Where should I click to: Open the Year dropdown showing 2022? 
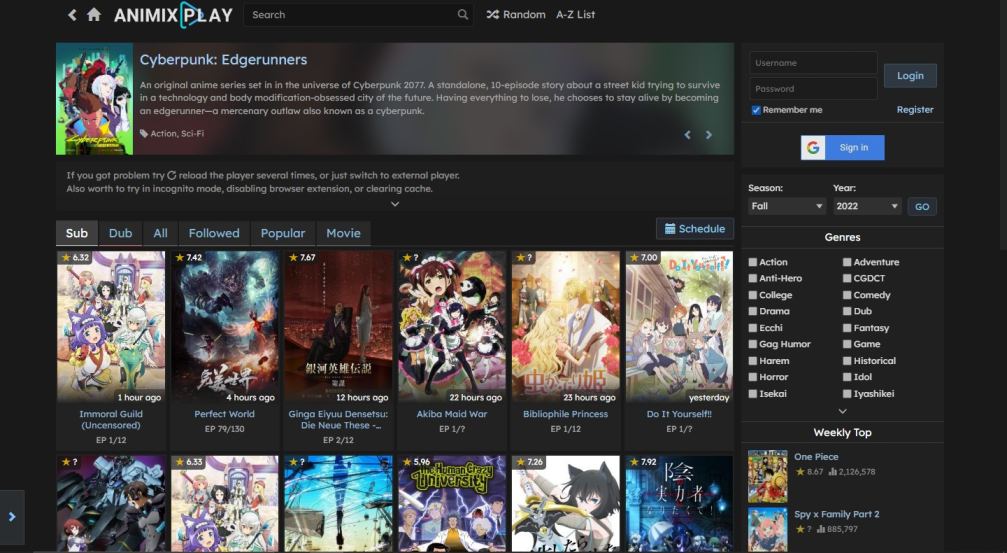point(866,206)
